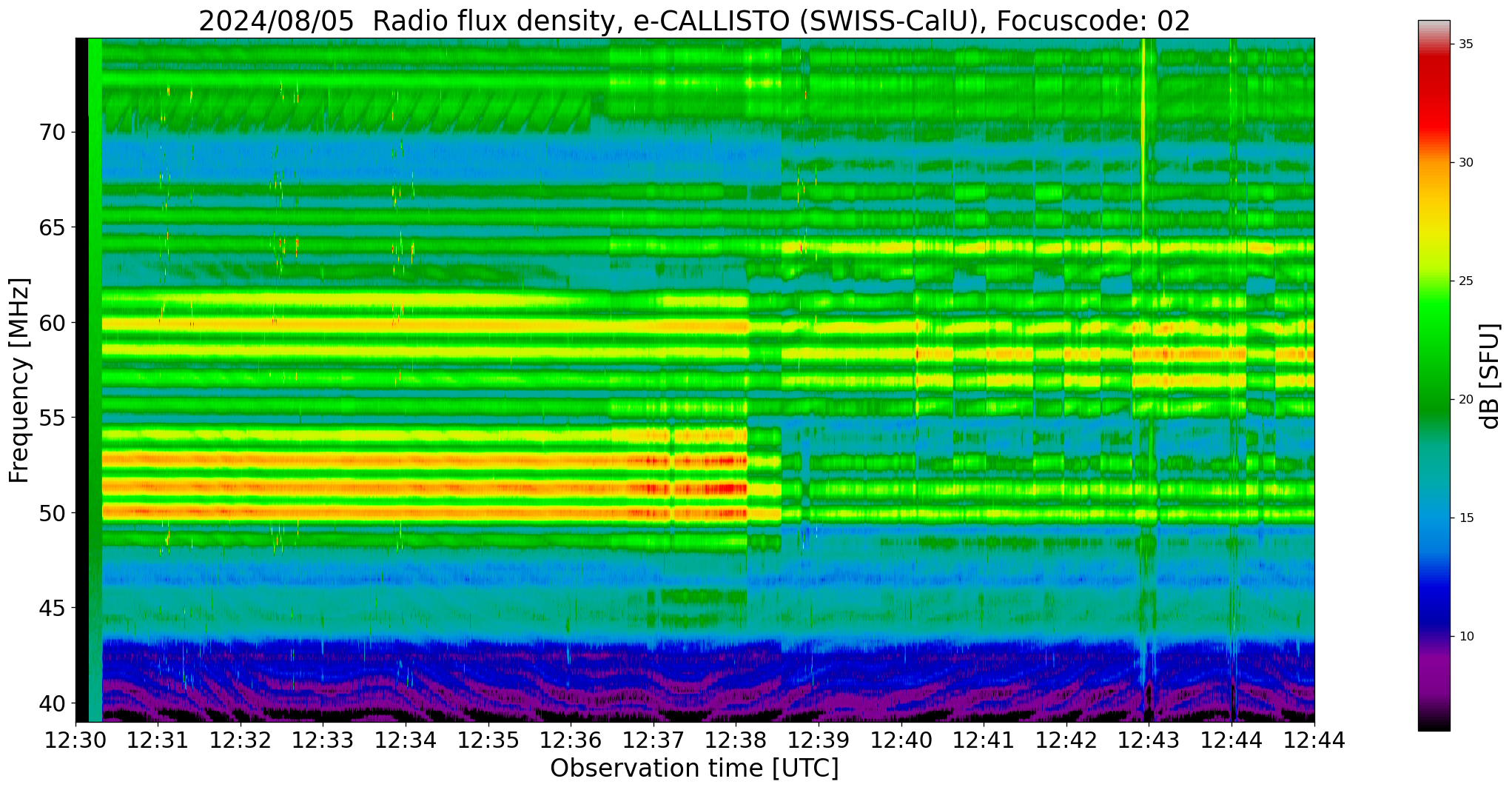Click the 12:42 time tick label
Screen dimensions: 1512x790
(x=1066, y=740)
